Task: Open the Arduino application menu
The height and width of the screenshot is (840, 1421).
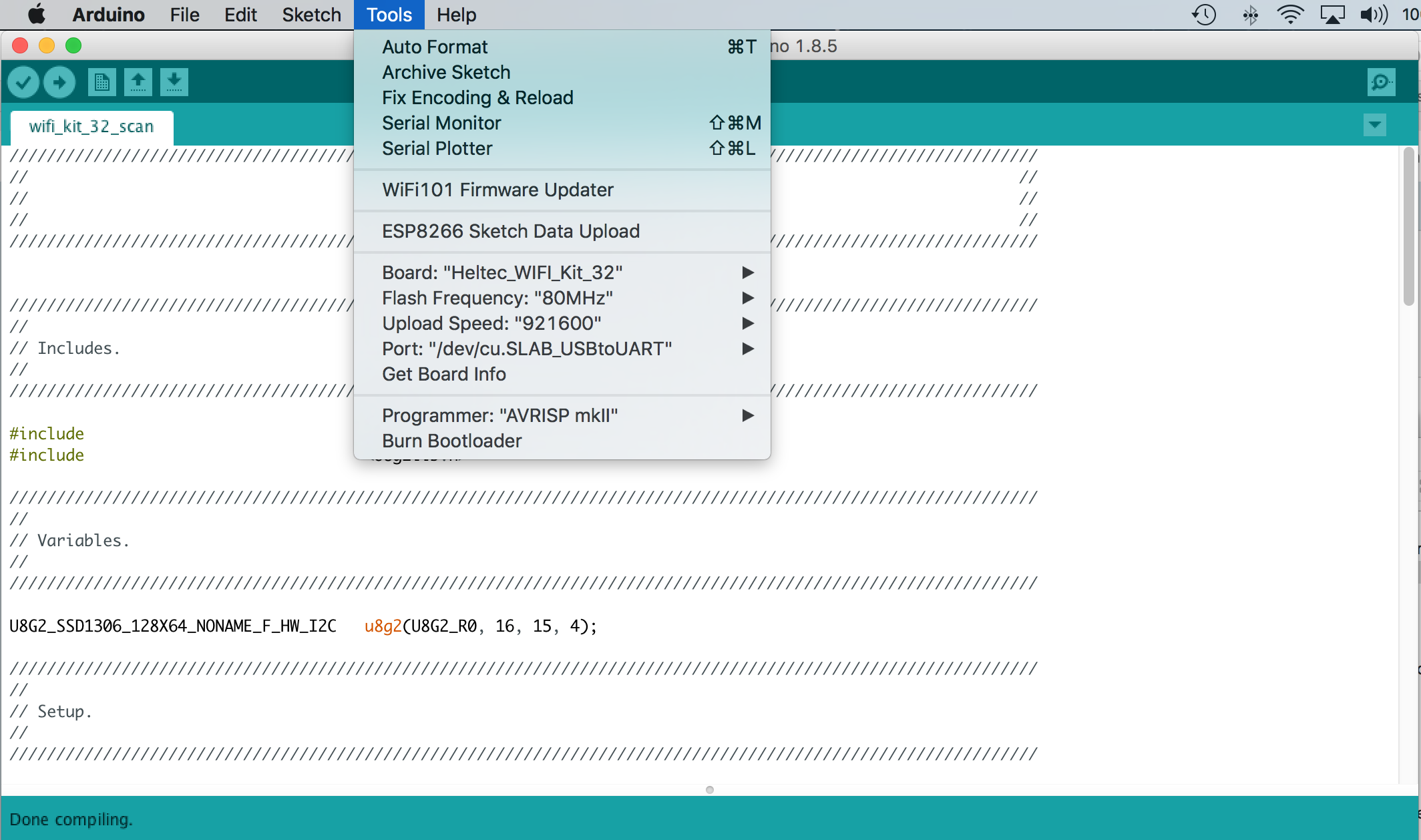Action: 108,15
